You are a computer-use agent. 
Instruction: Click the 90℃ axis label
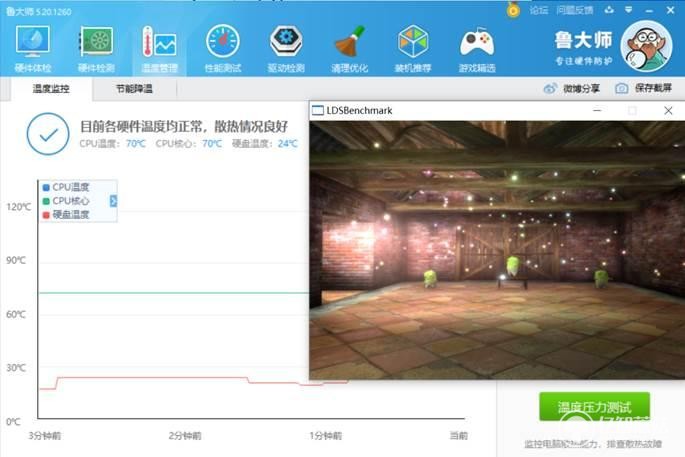[x=16, y=260]
